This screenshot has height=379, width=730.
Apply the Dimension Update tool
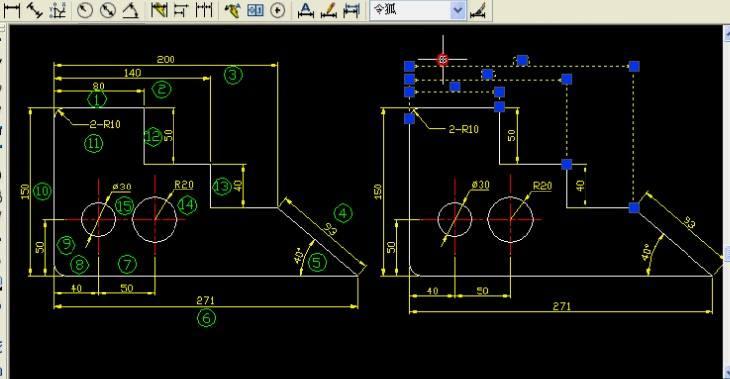pos(351,10)
